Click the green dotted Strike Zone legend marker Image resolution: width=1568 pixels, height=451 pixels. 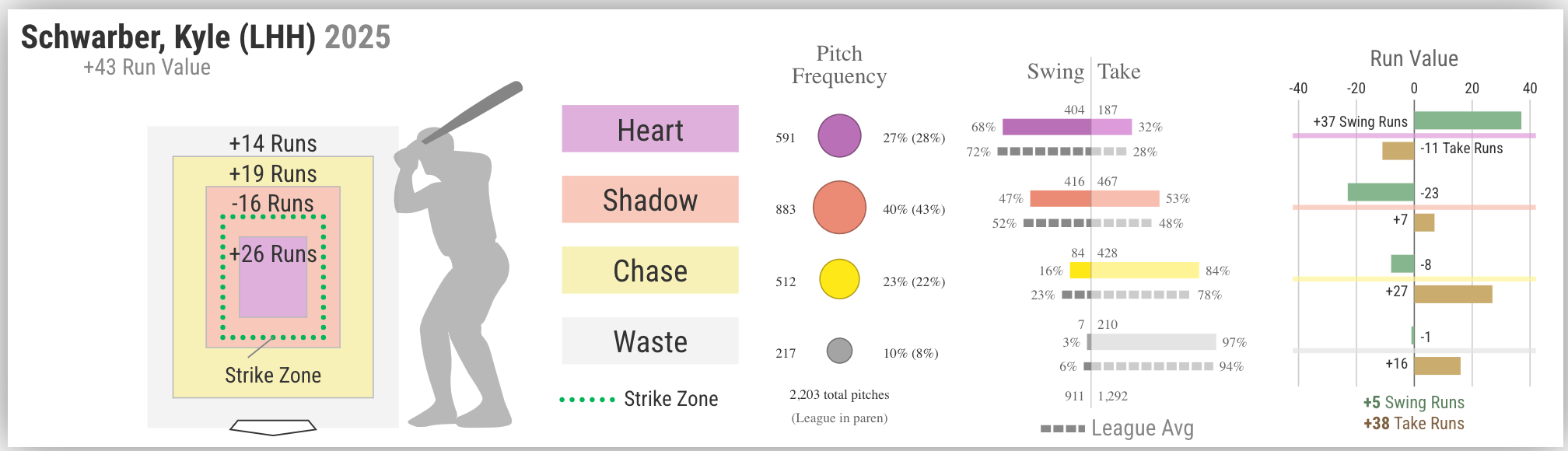(587, 400)
